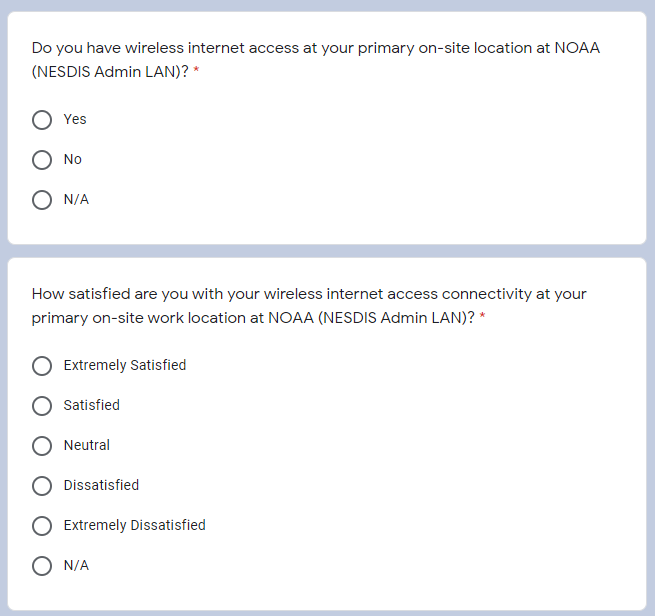This screenshot has height=616, width=655.
Task: Click the 'Yes' label text
Action: pyautogui.click(x=75, y=120)
